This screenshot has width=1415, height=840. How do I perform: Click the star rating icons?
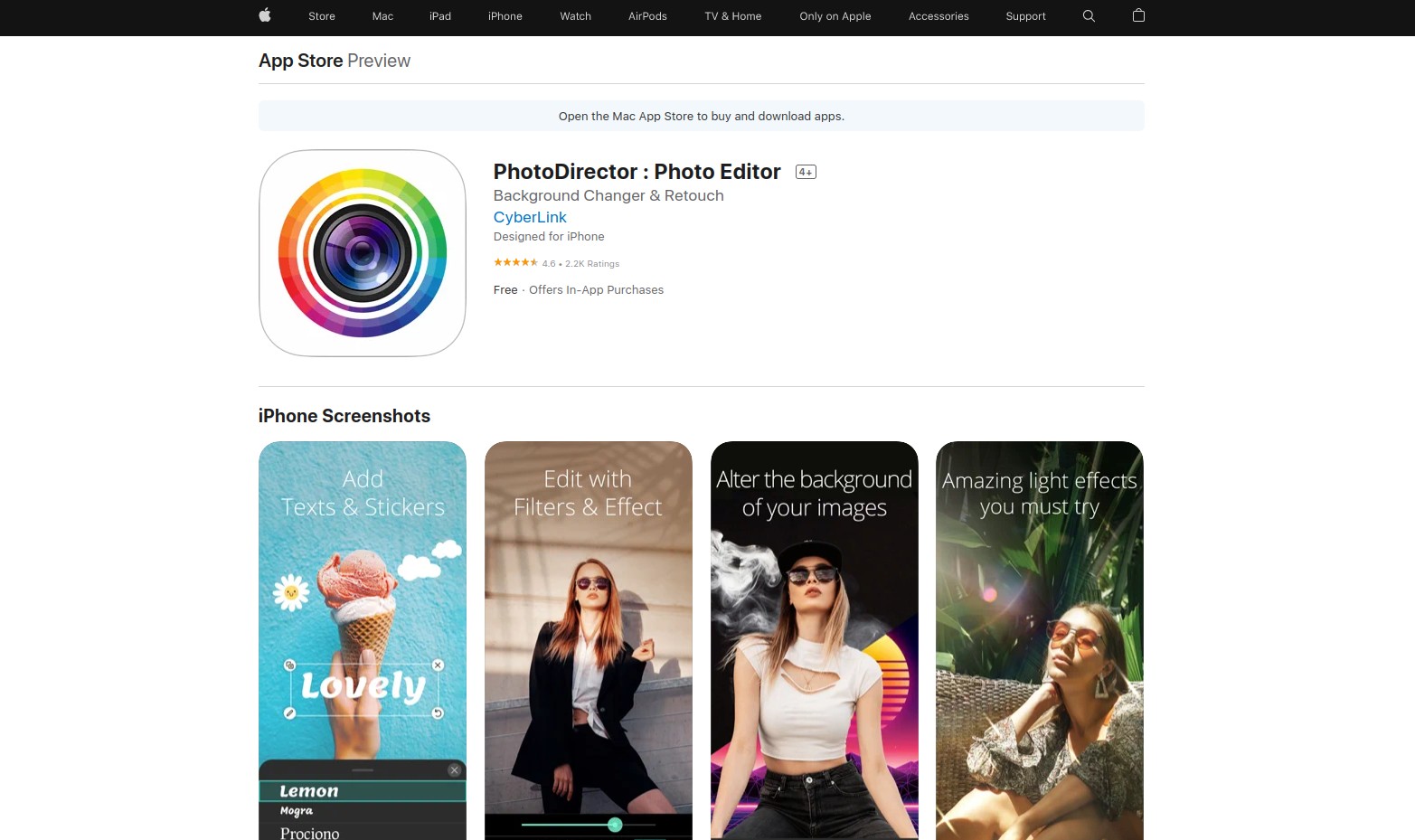[x=515, y=263]
